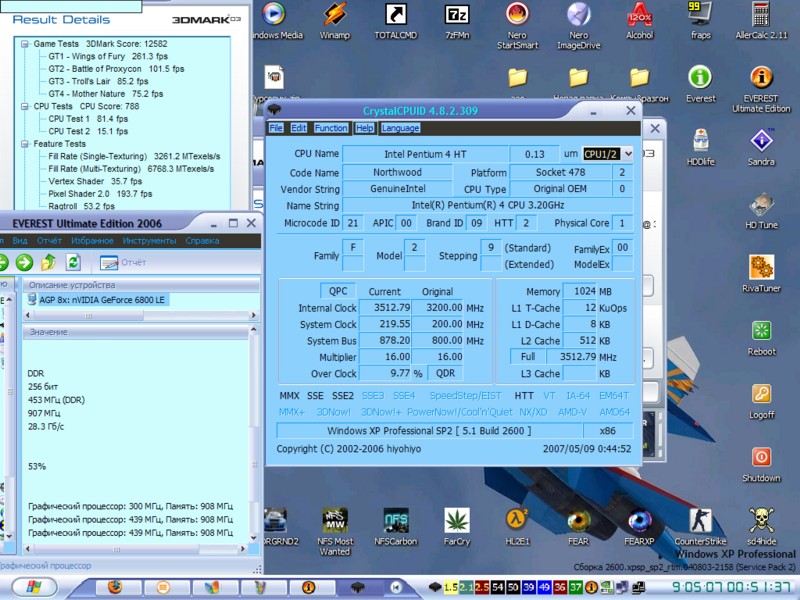Image resolution: width=800 pixels, height=600 pixels.
Task: Open EVEREST Отчёт menu
Action: (x=49, y=240)
